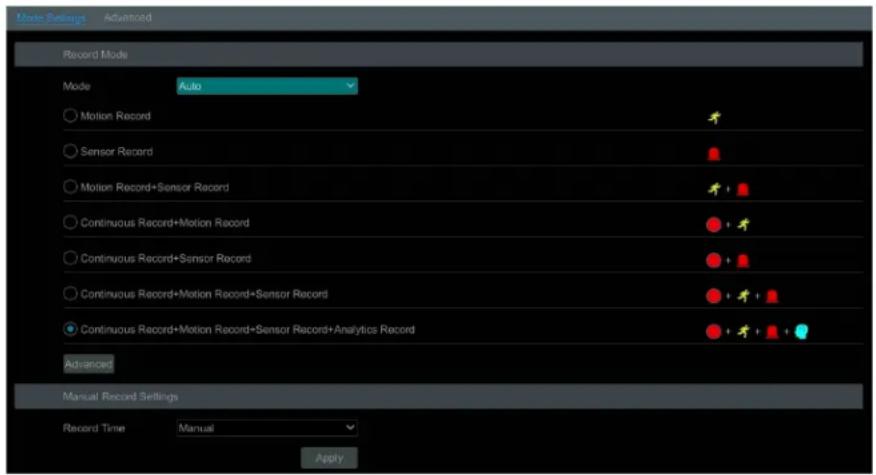Click running-man icon in the Analytics Record row
The image size is (876, 475).
point(743,332)
